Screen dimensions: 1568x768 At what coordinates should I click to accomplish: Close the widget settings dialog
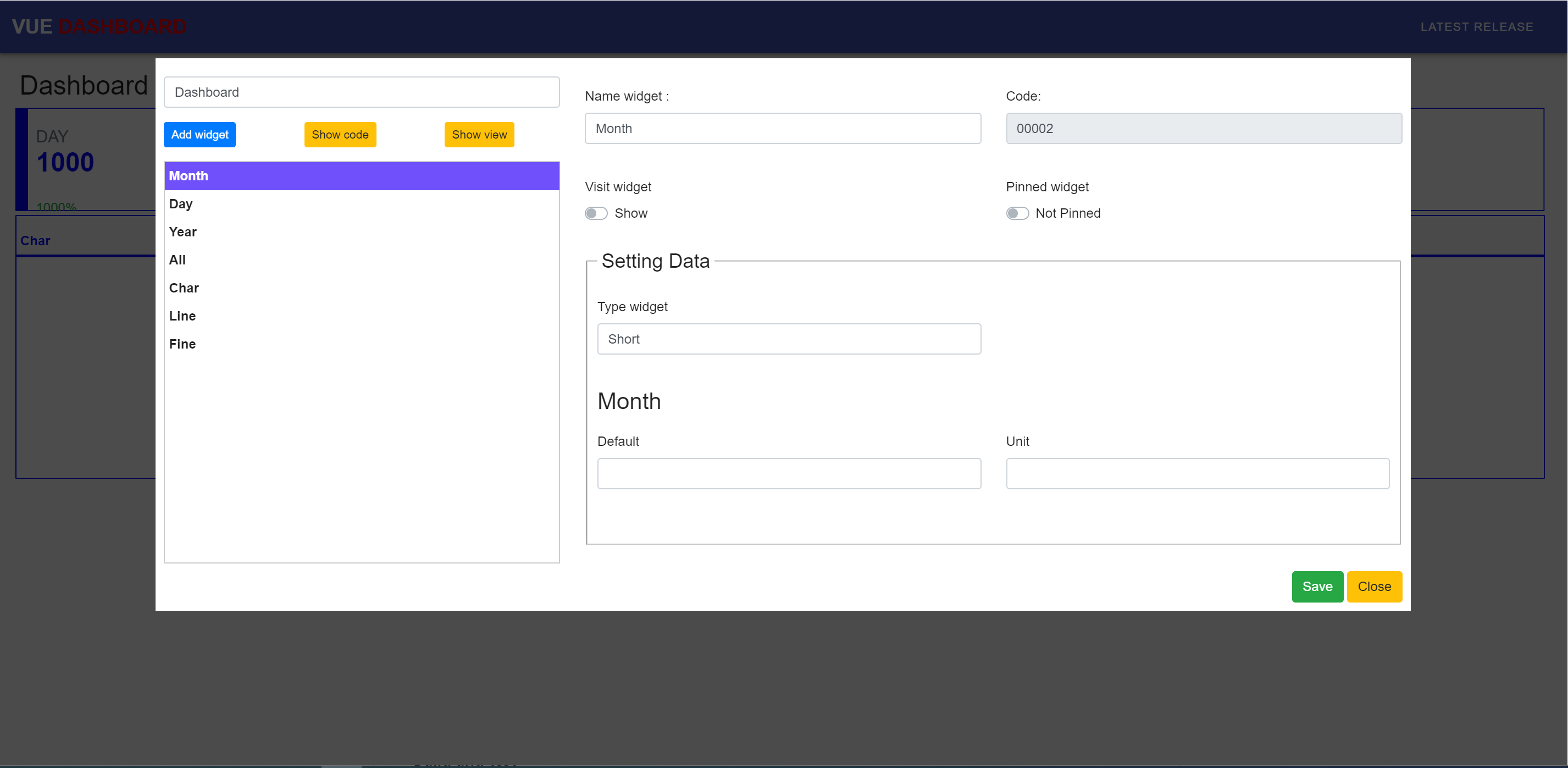click(1374, 586)
